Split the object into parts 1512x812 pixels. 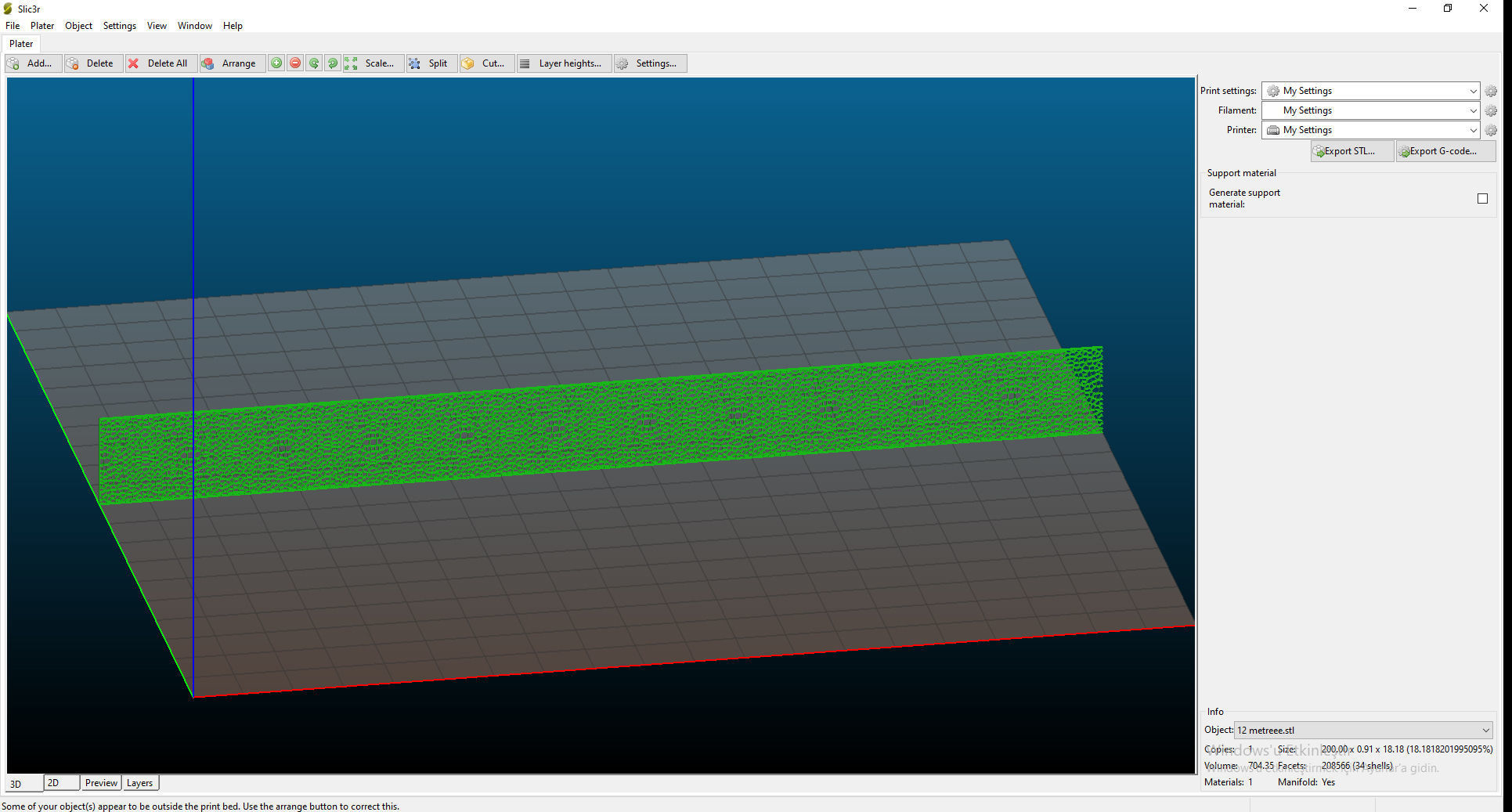[431, 63]
